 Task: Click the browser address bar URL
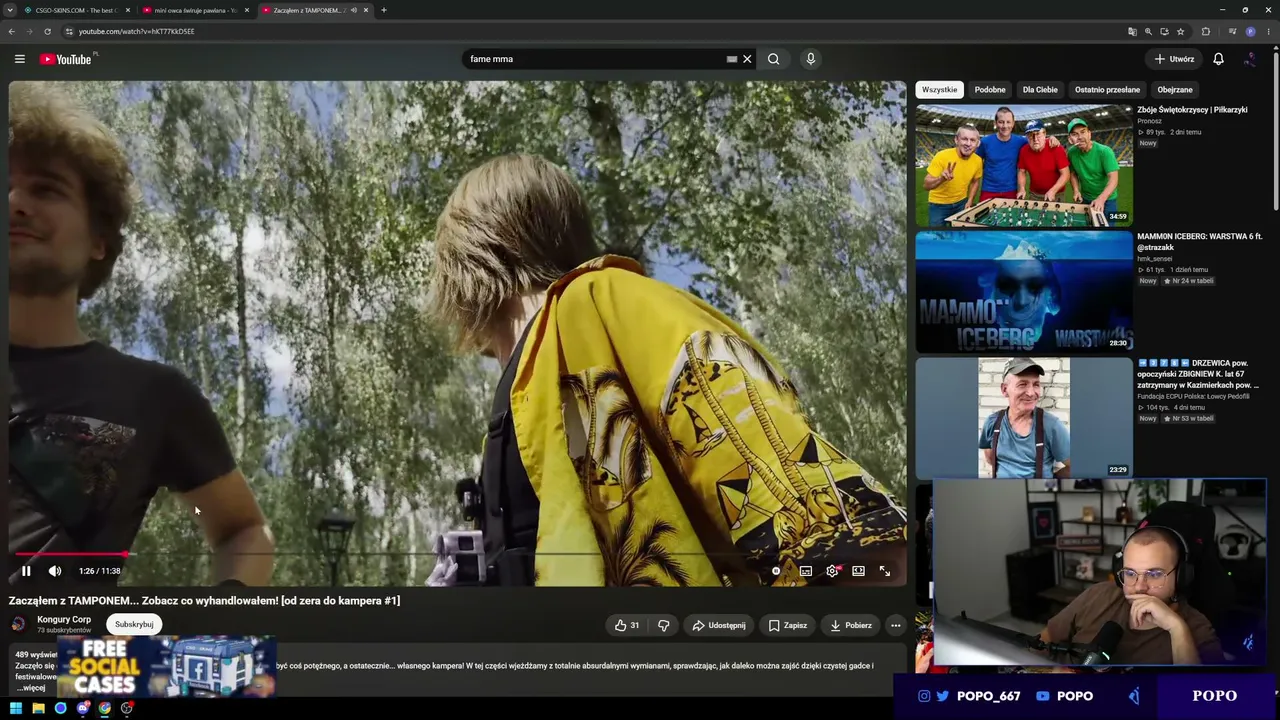coord(137,31)
